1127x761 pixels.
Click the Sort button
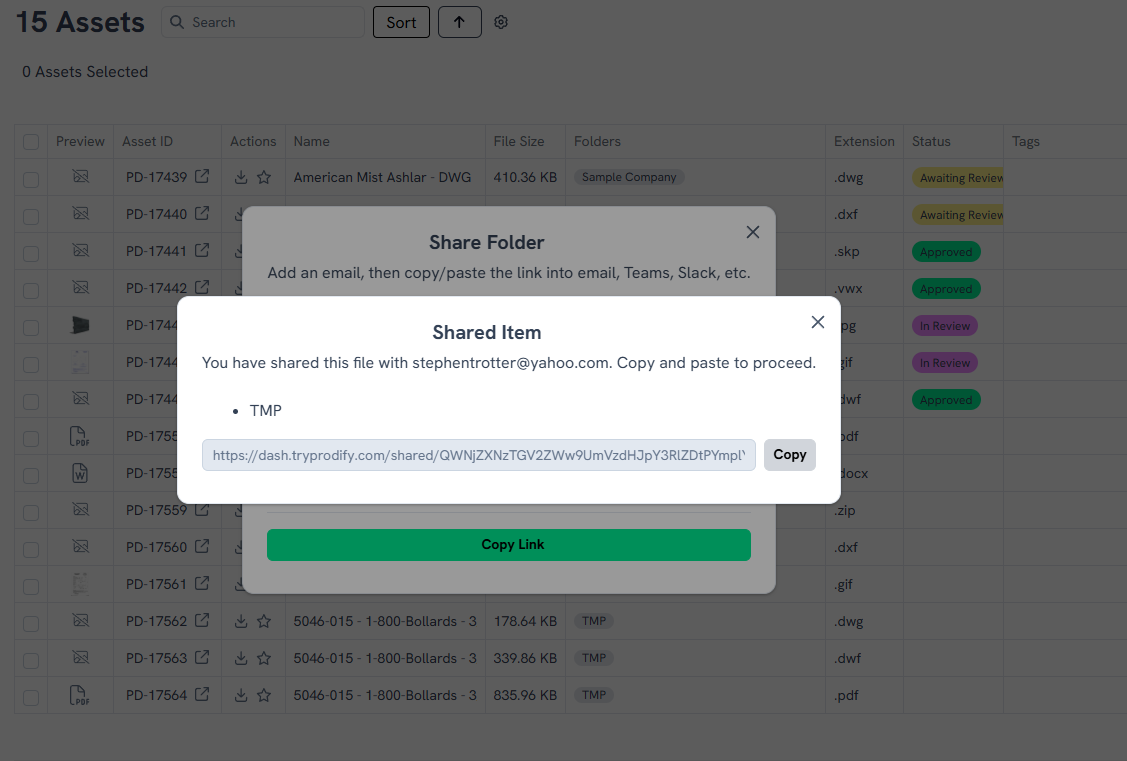[x=401, y=22]
